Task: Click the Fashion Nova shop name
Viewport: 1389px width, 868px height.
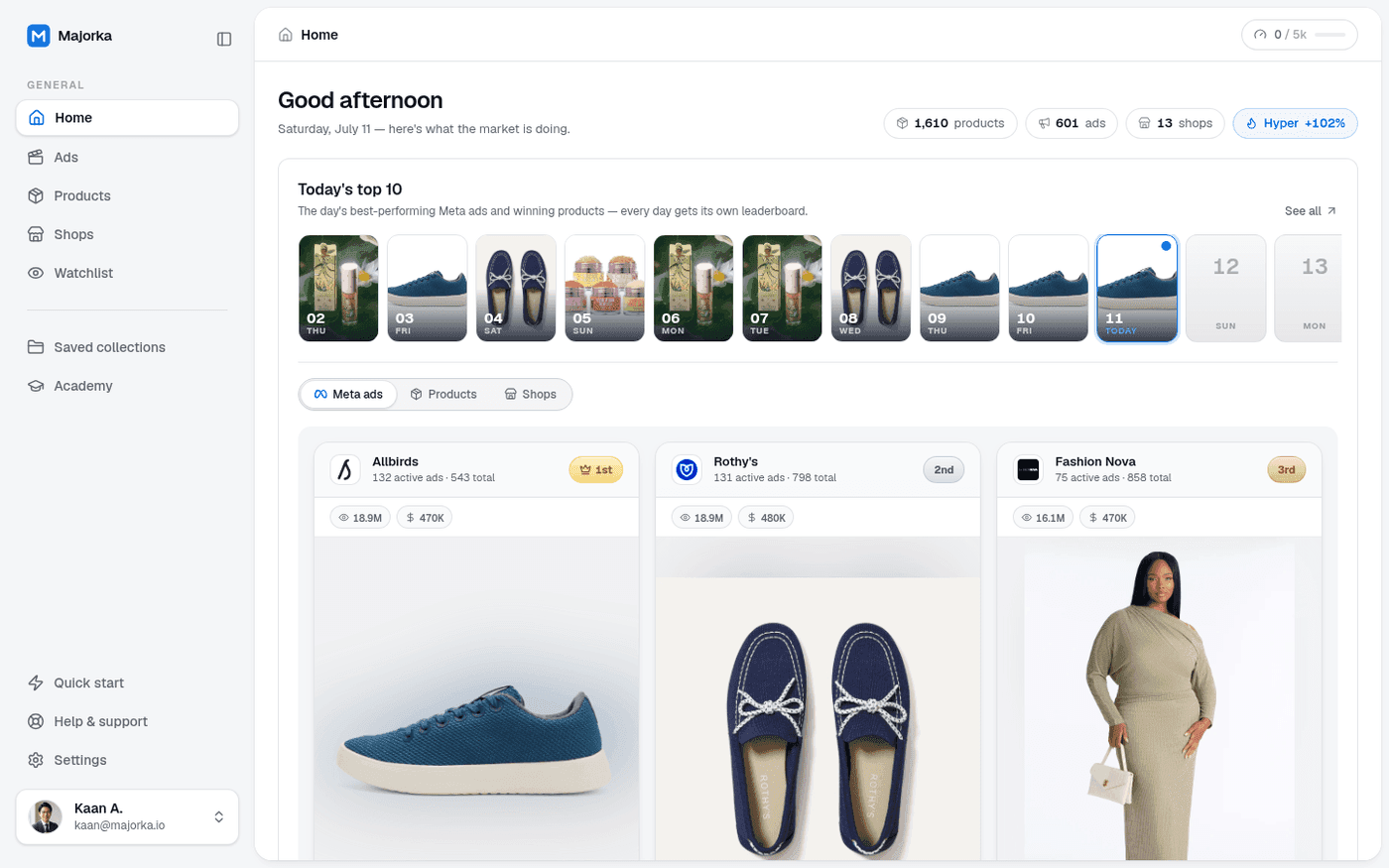Action: click(1095, 461)
